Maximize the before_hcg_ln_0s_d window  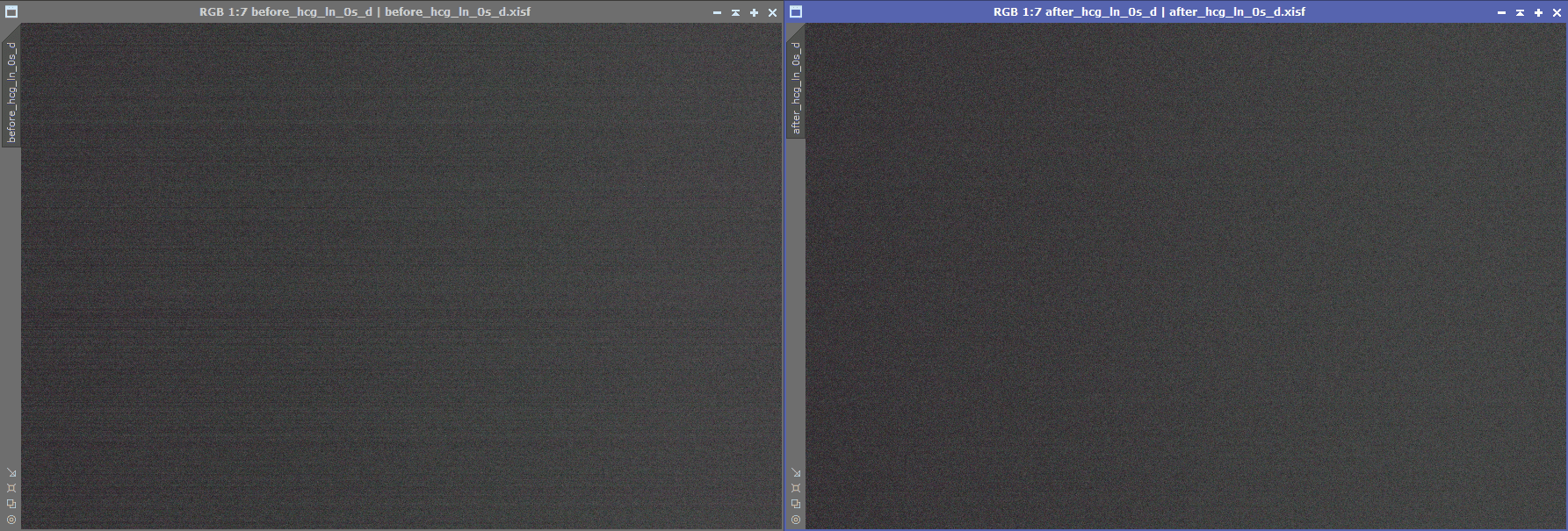pos(754,12)
